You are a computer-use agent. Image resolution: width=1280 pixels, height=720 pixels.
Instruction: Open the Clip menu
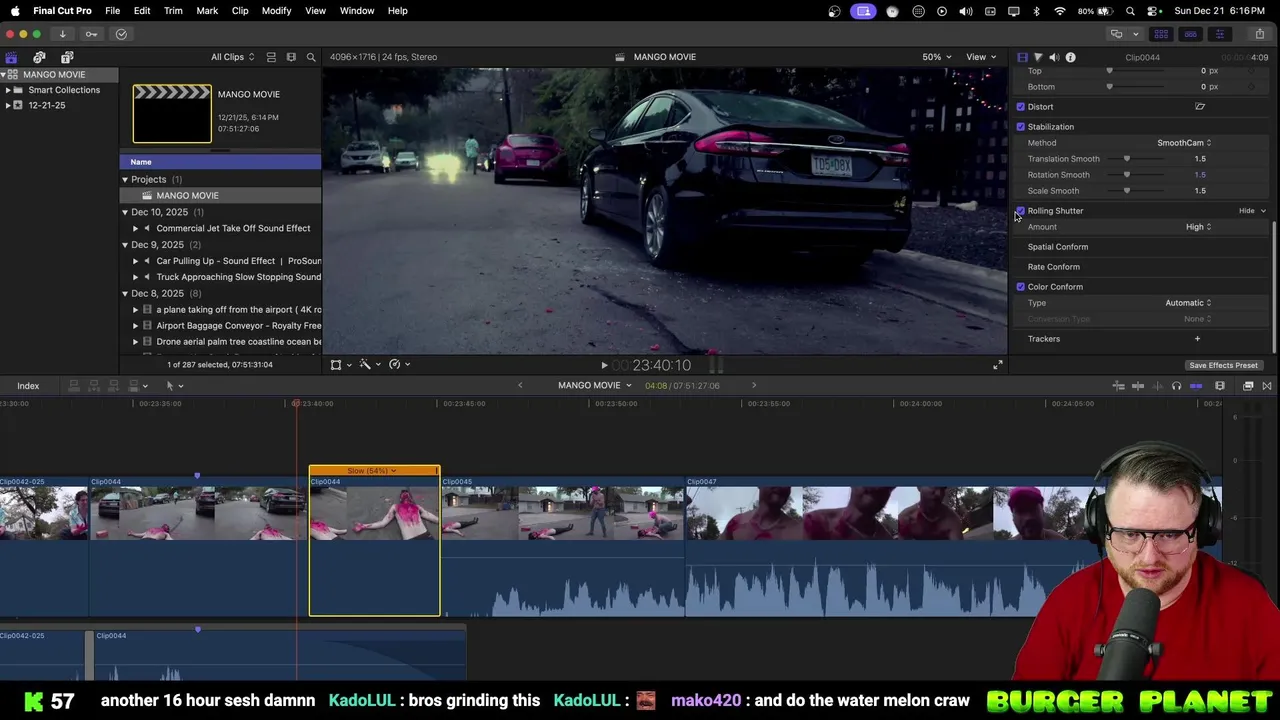[240, 10]
